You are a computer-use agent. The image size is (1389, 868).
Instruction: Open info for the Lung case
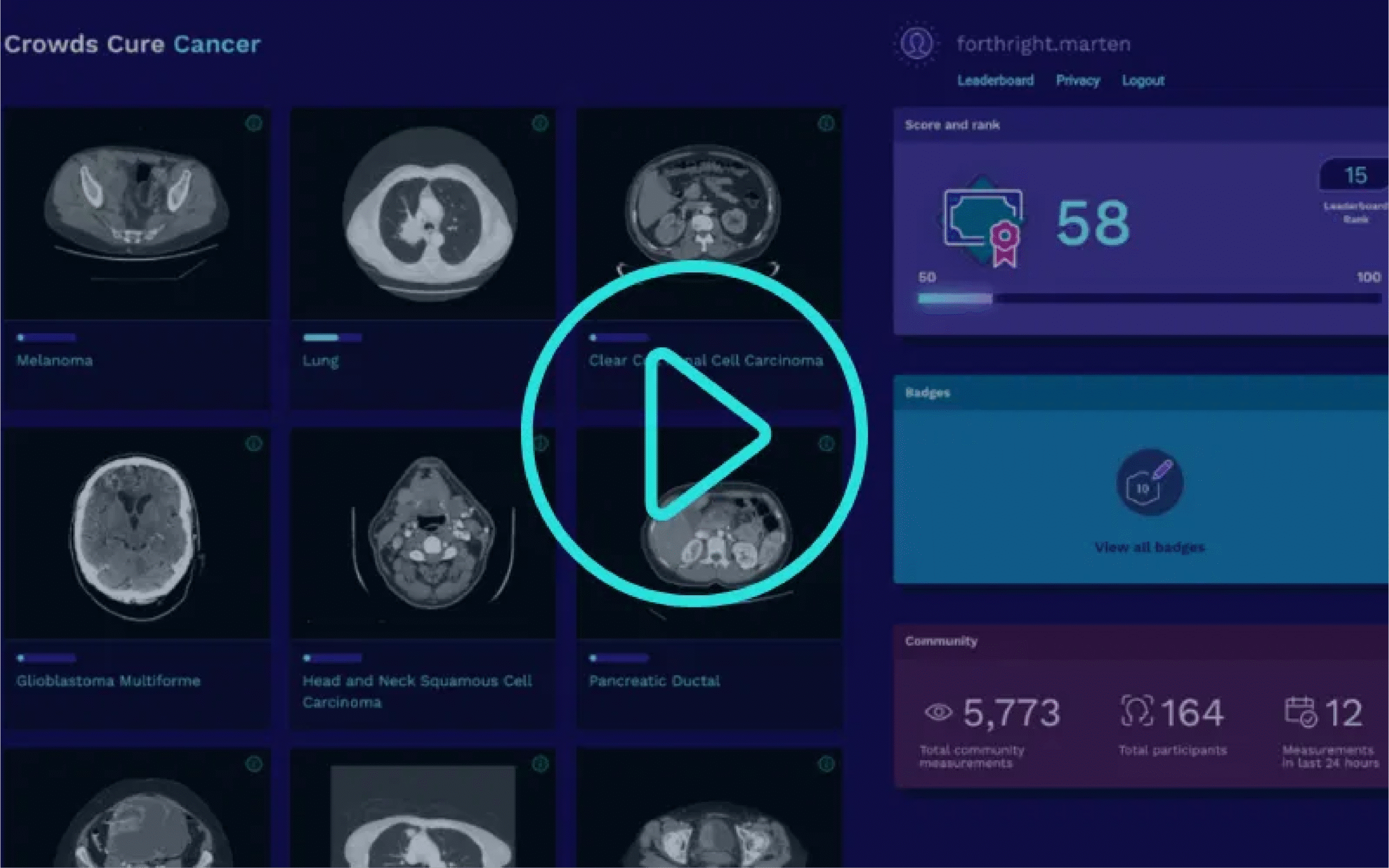click(x=539, y=124)
